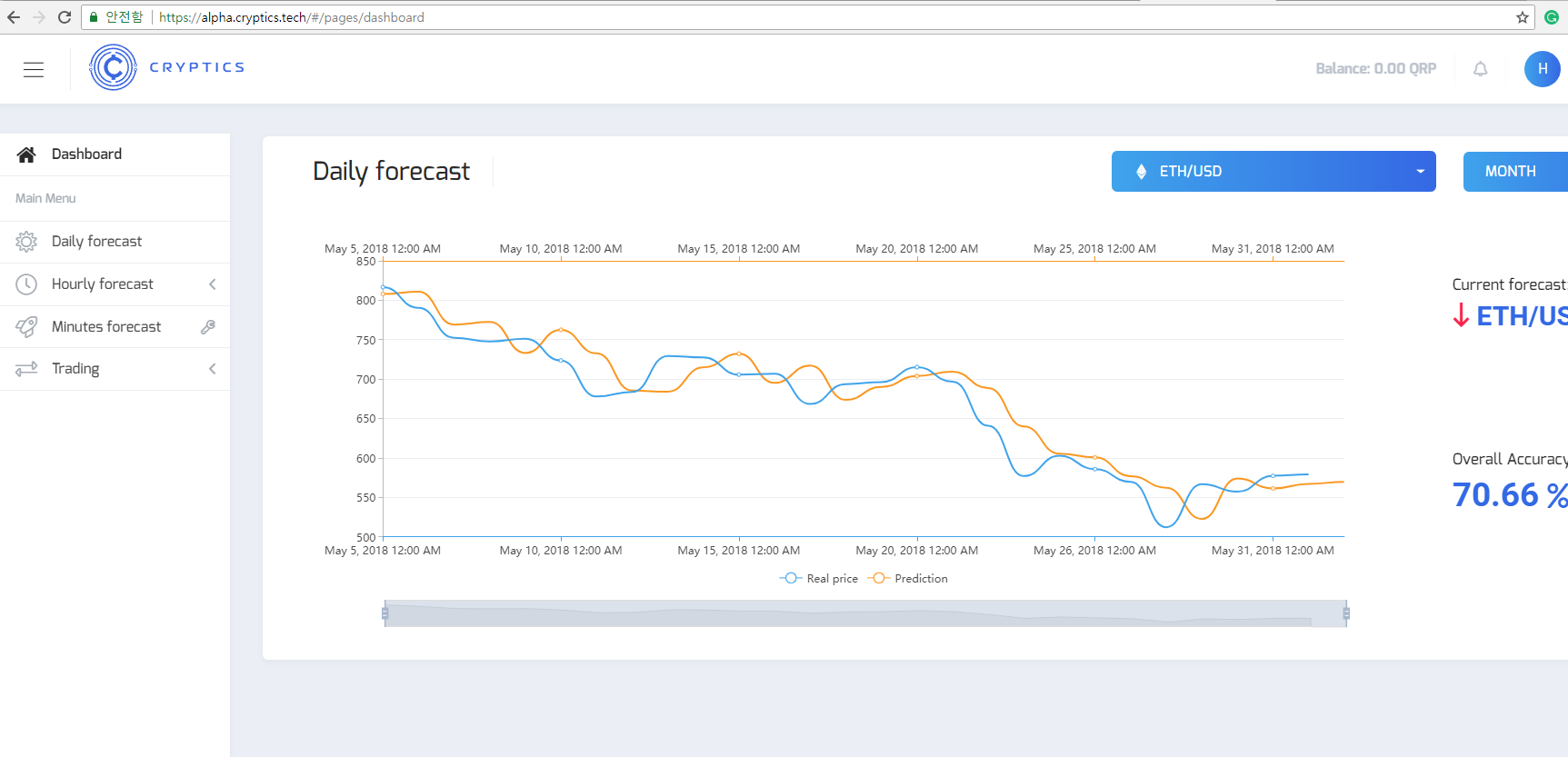
Task: Open the hamburger menu
Action: point(34,69)
